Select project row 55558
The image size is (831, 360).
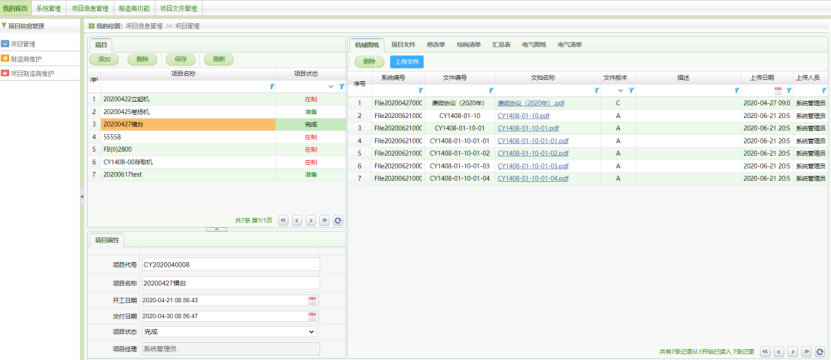[x=216, y=137]
